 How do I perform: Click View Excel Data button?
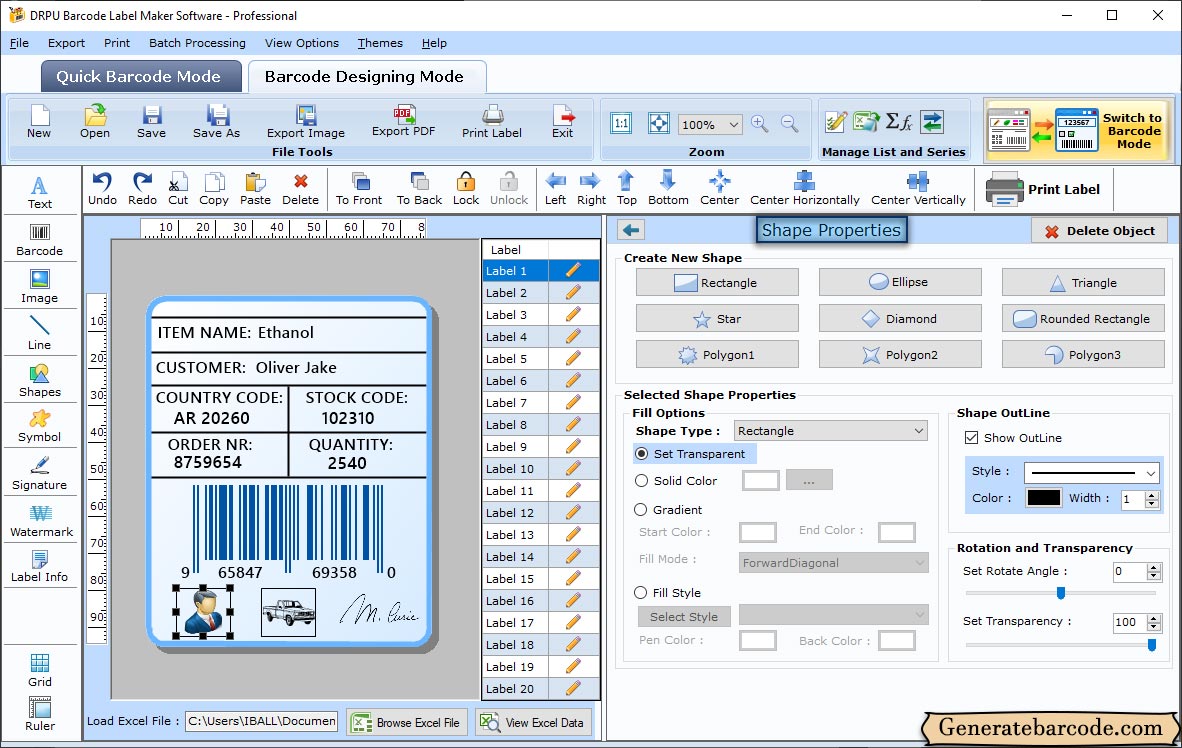533,722
